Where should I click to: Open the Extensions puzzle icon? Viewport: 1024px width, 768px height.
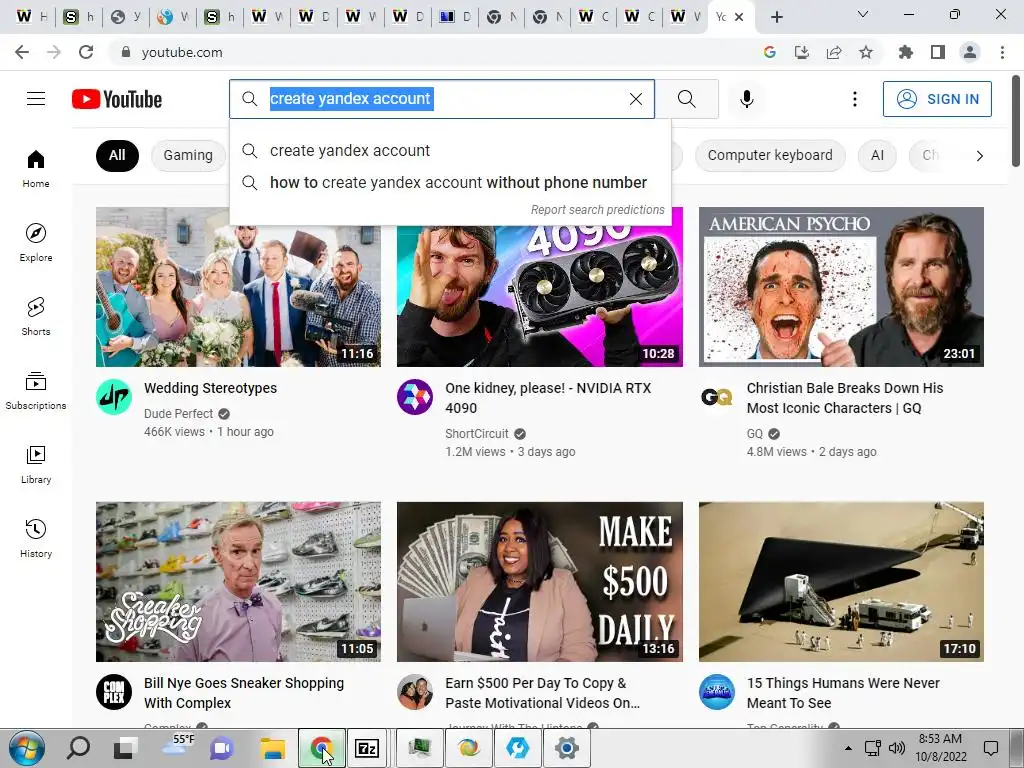click(x=906, y=52)
